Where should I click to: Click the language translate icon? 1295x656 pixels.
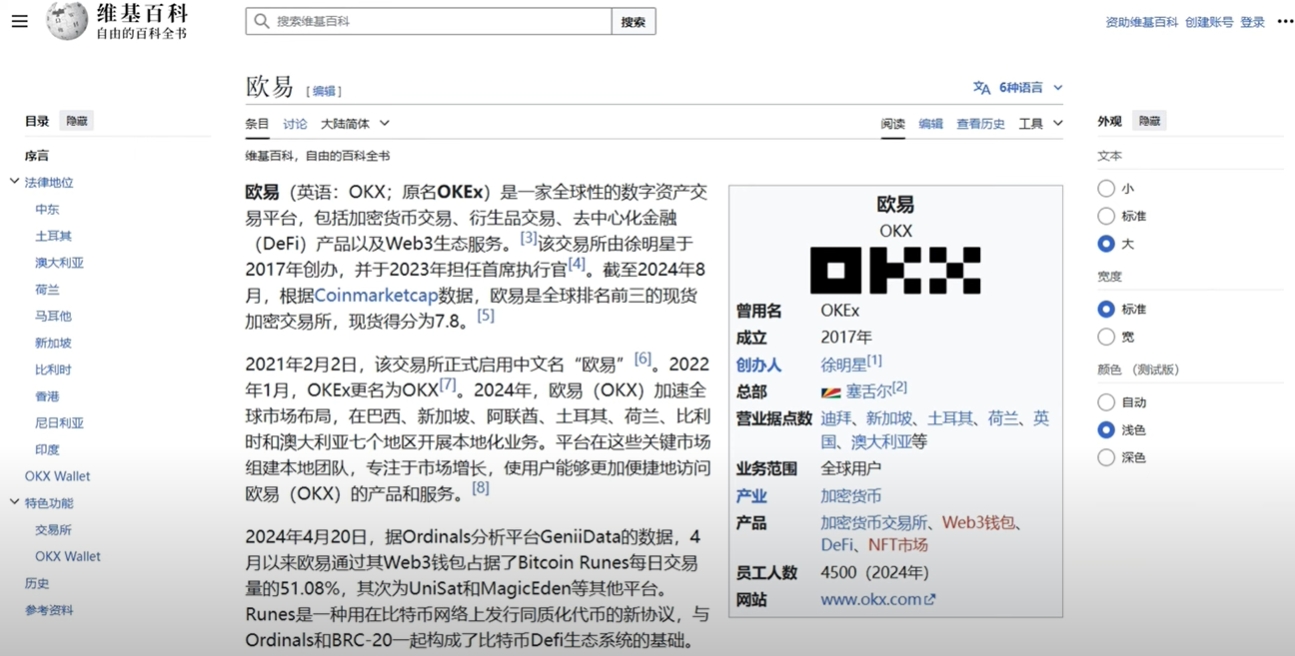pos(982,88)
